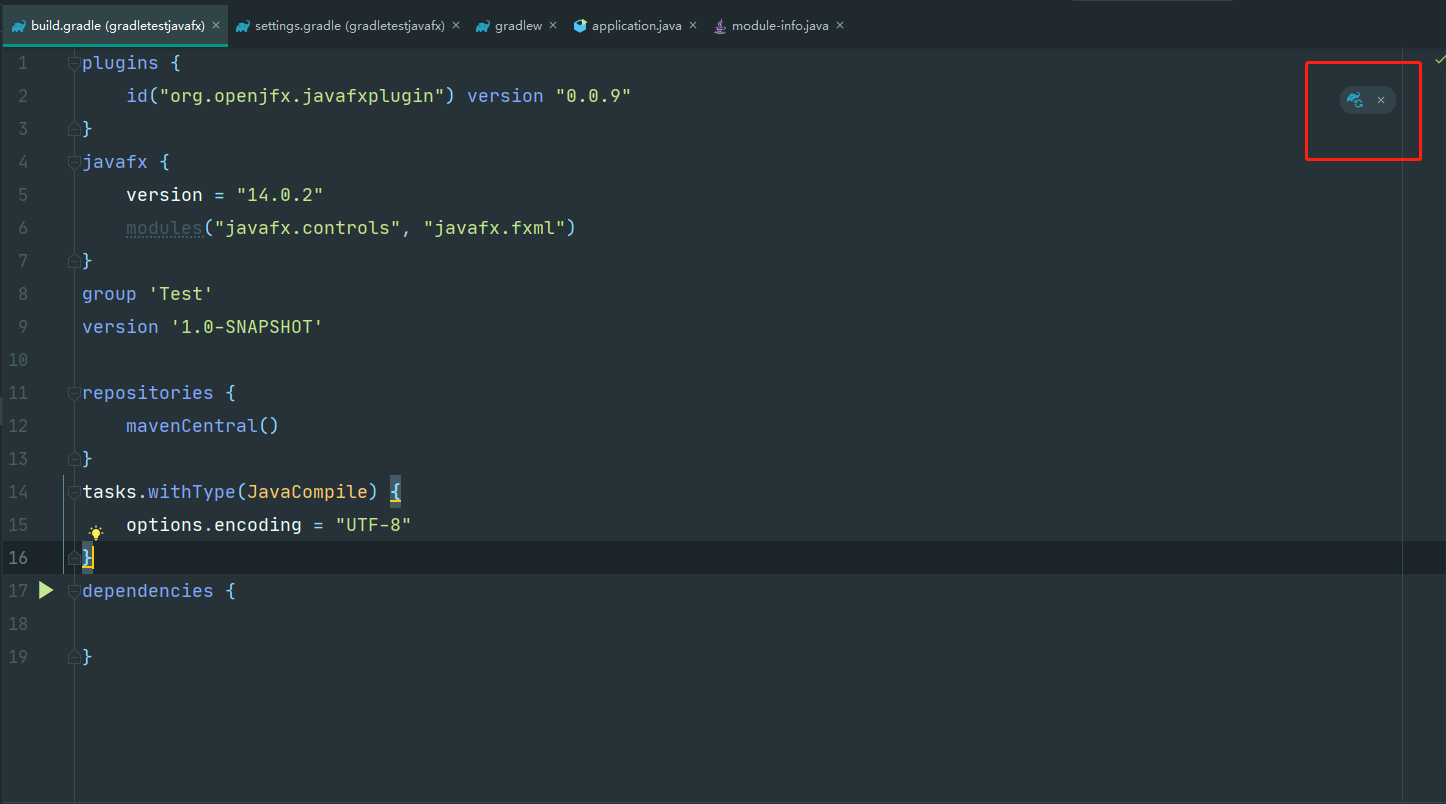1446x804 pixels.
Task: Click line number 18 in the gutter
Action: (17, 624)
